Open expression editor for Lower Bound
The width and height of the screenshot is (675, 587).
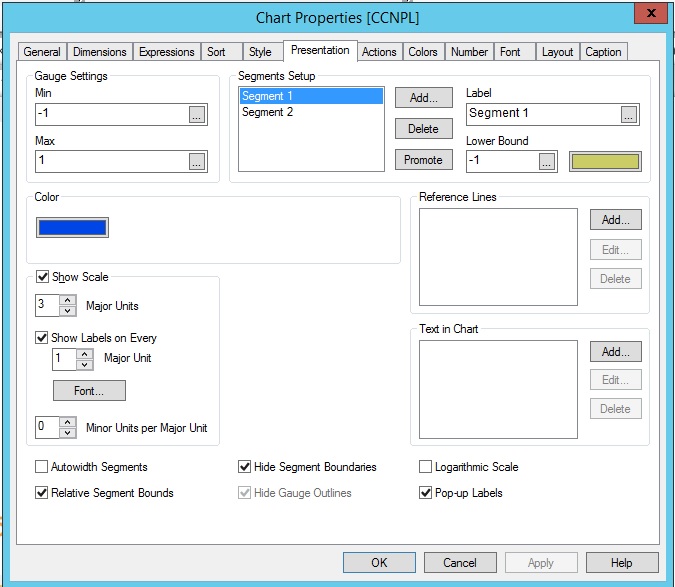click(546, 162)
